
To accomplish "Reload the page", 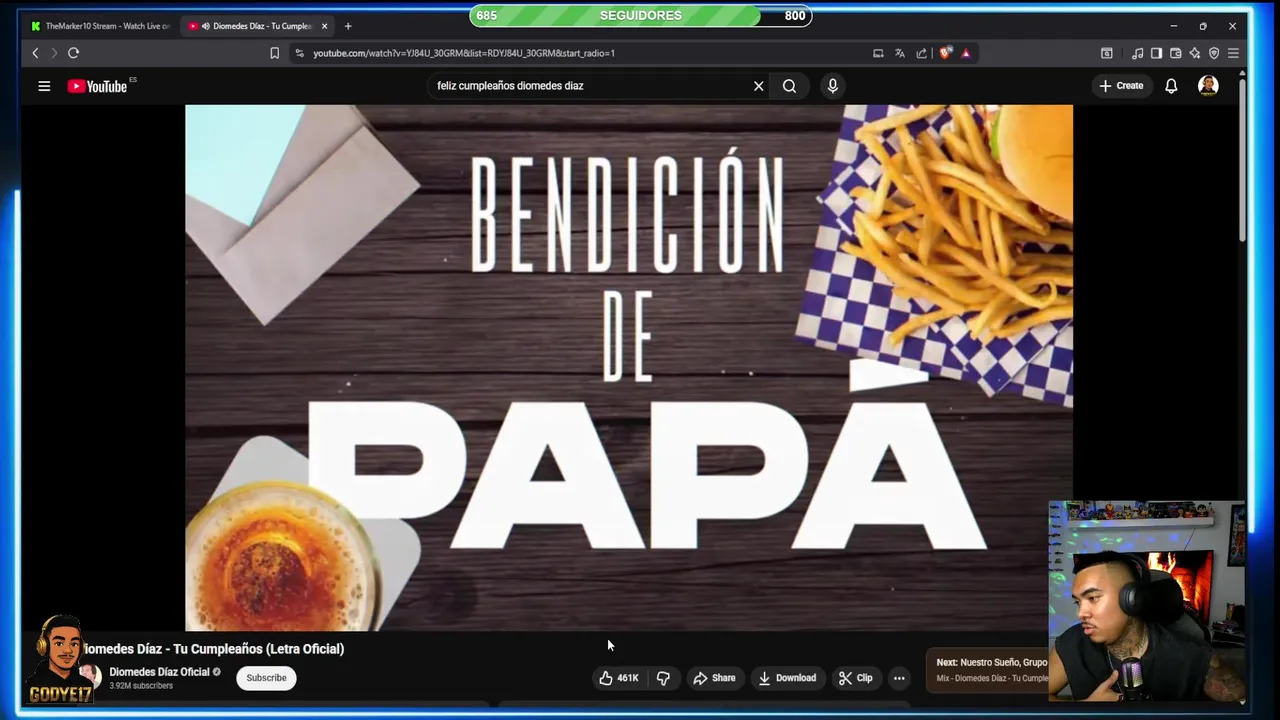I will tap(73, 53).
